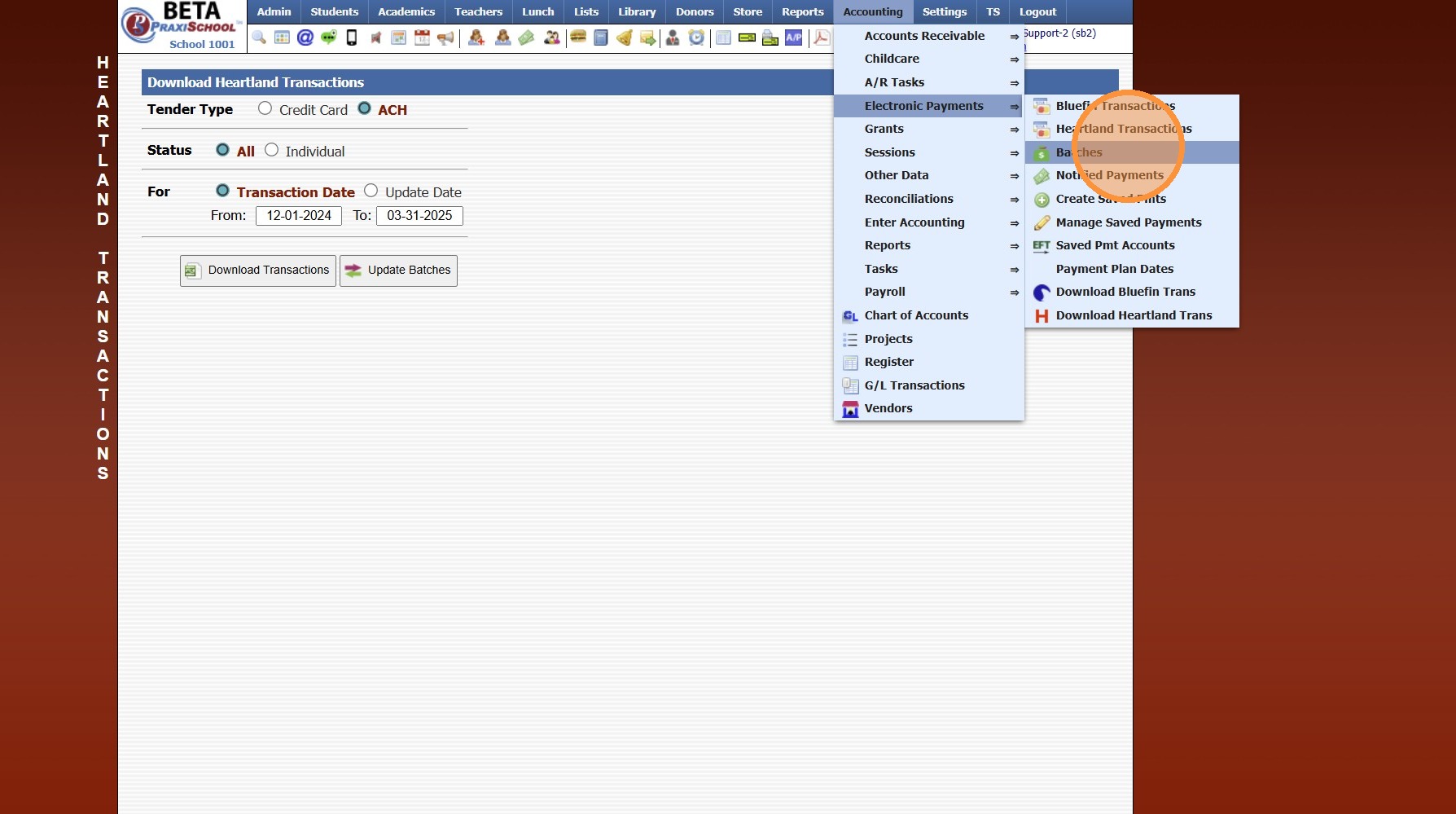
Task: Choose the Individual status option
Action: pyautogui.click(x=271, y=150)
